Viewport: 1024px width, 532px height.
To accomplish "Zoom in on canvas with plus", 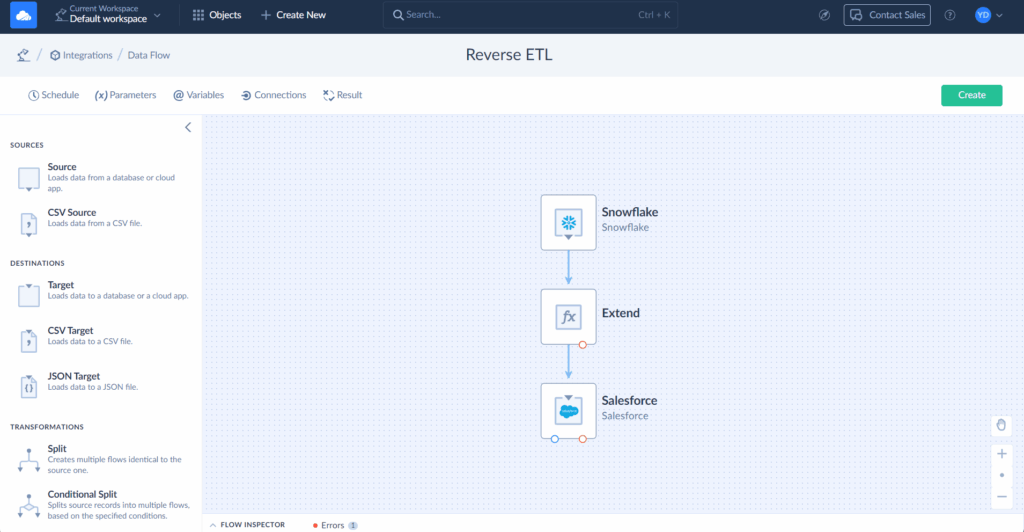I will pyautogui.click(x=1001, y=454).
